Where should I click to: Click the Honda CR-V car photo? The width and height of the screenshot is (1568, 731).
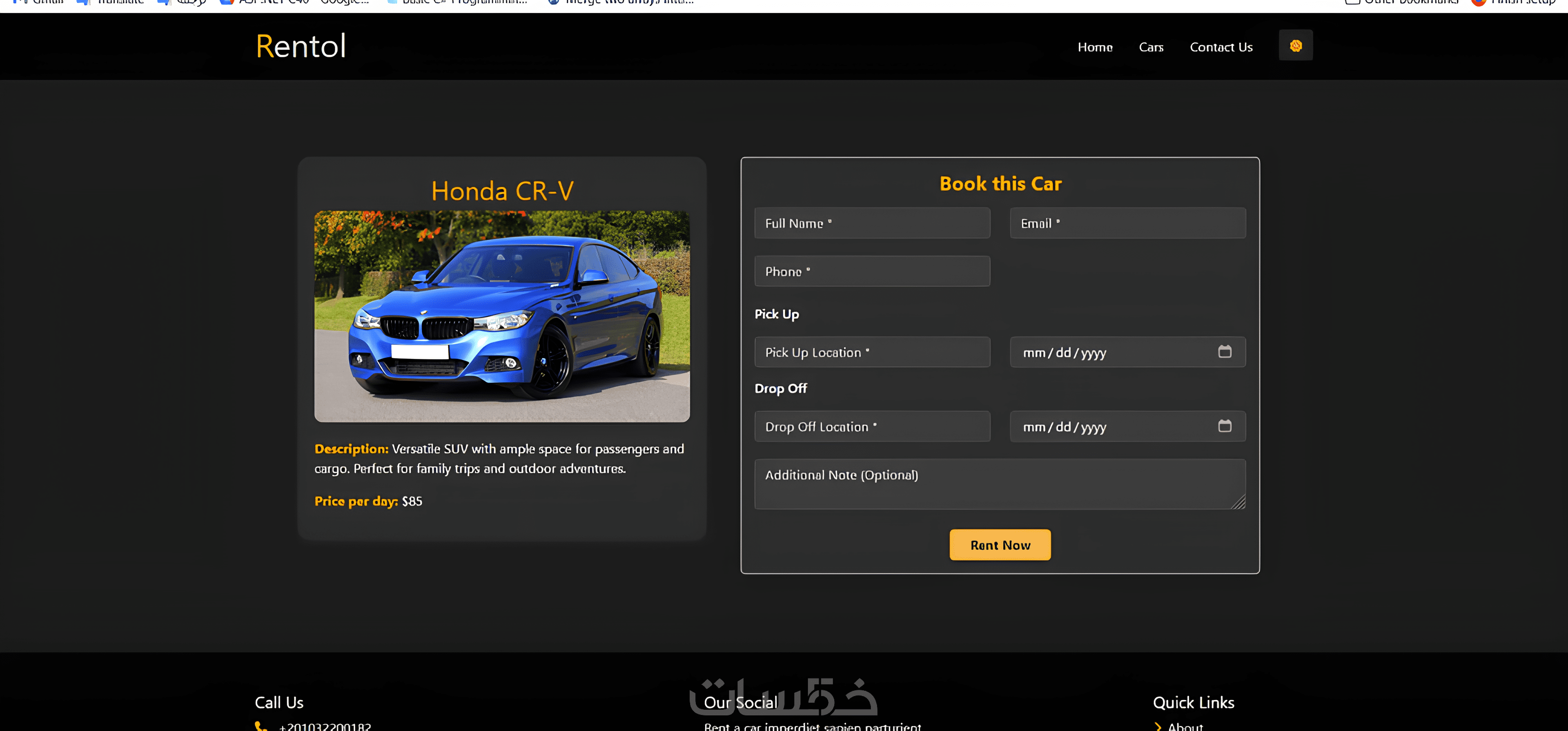(501, 316)
